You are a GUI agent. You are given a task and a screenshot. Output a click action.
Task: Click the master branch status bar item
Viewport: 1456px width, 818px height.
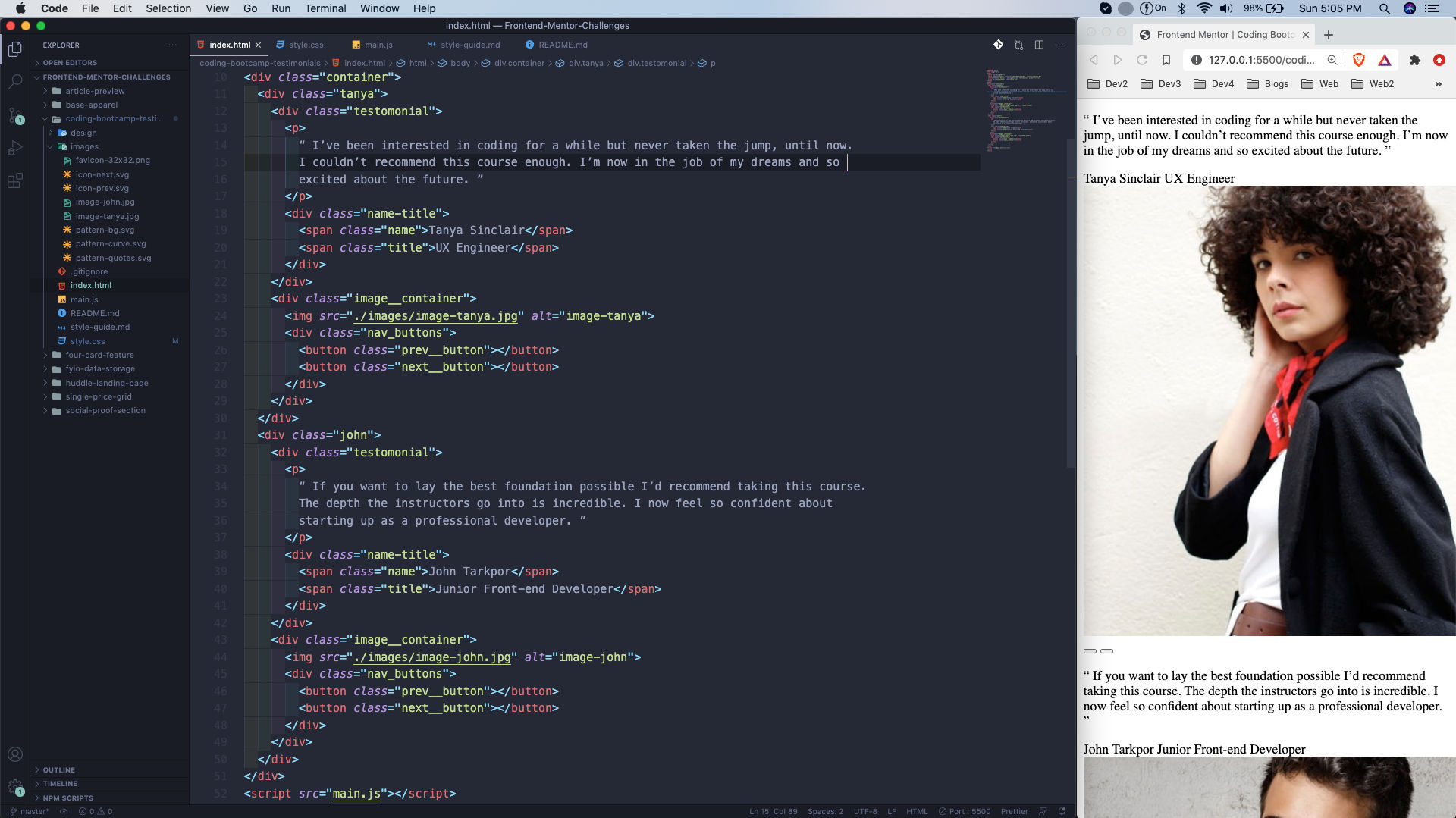[x=30, y=811]
